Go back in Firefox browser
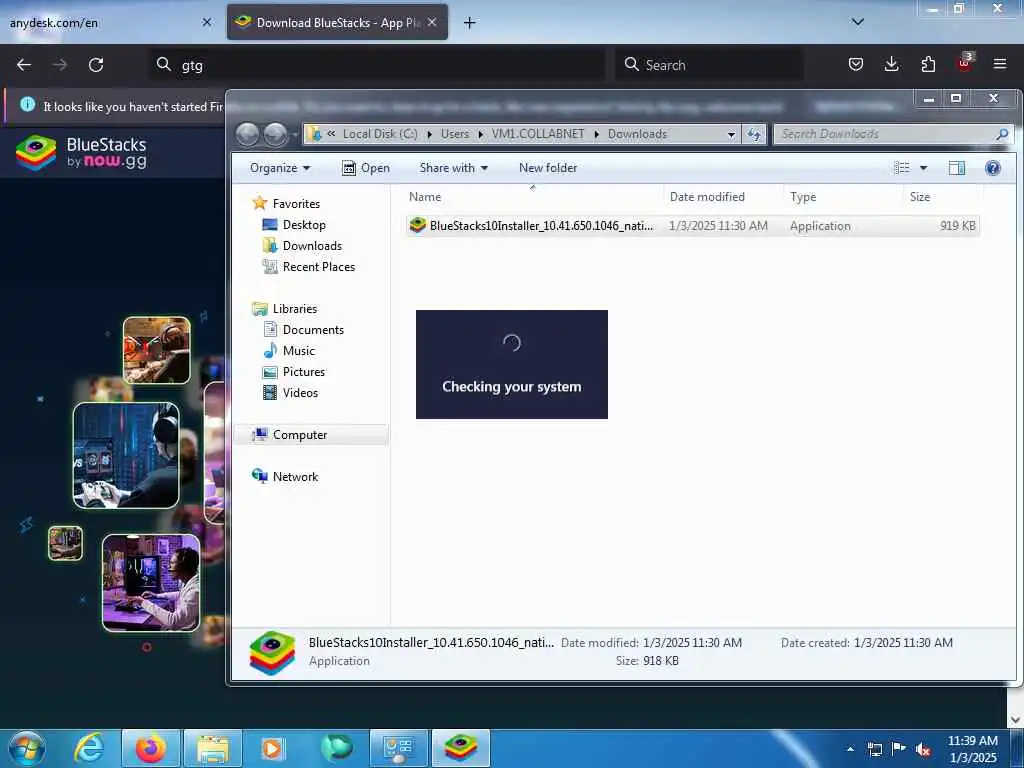The height and width of the screenshot is (768, 1024). pyautogui.click(x=24, y=65)
